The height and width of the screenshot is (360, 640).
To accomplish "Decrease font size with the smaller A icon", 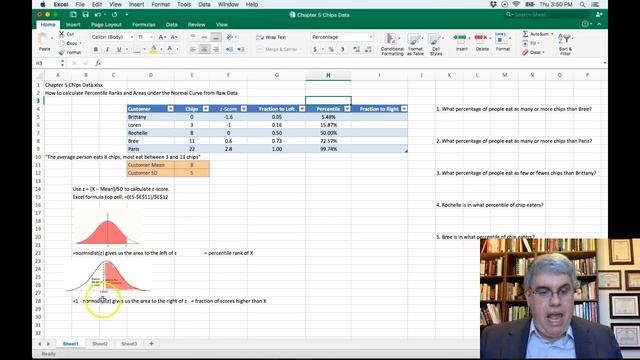I will [173, 37].
